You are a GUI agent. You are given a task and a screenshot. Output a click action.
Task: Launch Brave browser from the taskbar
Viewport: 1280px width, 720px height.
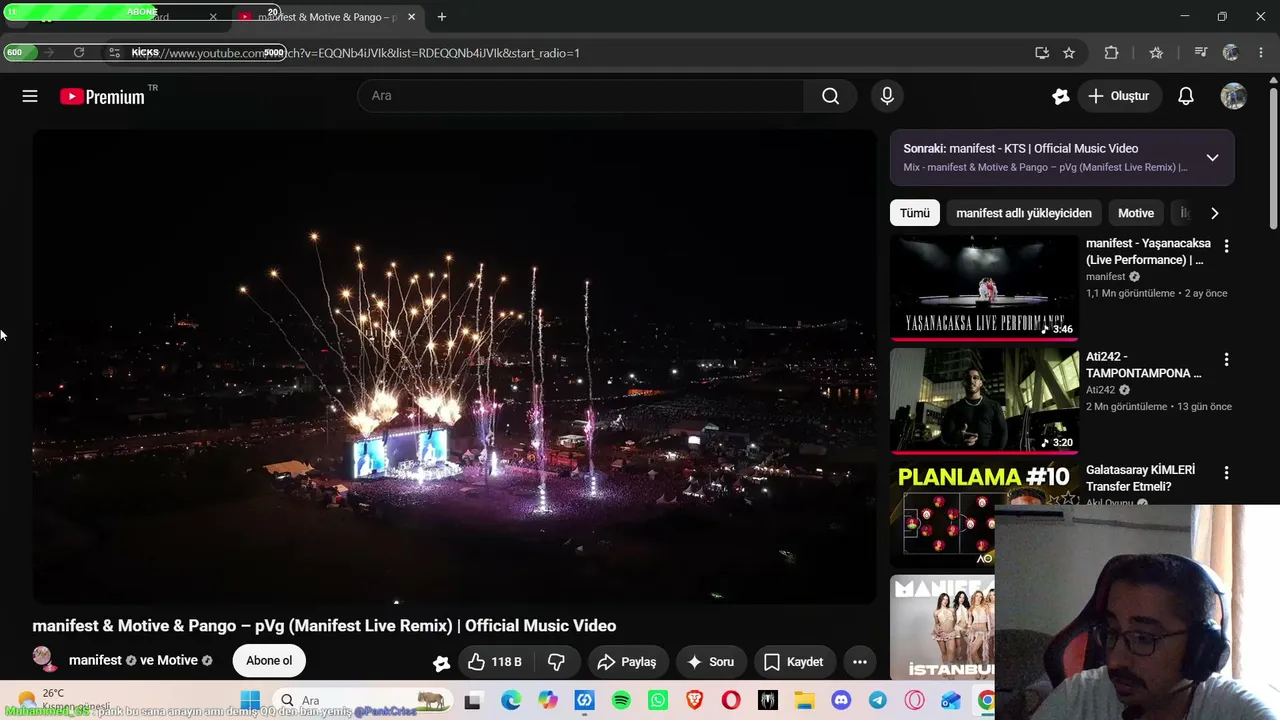(694, 701)
